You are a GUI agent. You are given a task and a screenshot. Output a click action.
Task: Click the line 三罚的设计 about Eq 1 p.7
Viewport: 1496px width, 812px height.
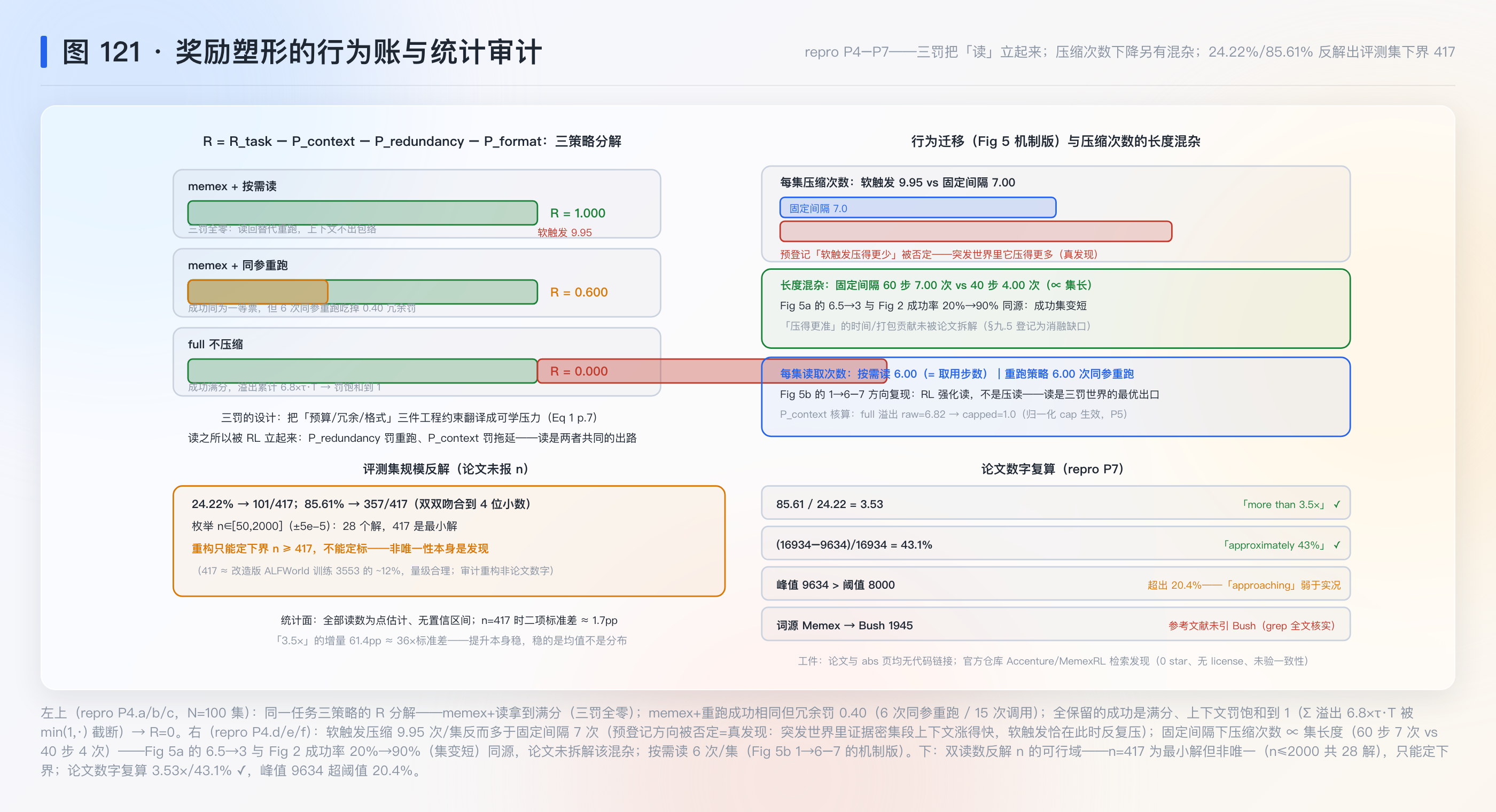click(x=409, y=418)
